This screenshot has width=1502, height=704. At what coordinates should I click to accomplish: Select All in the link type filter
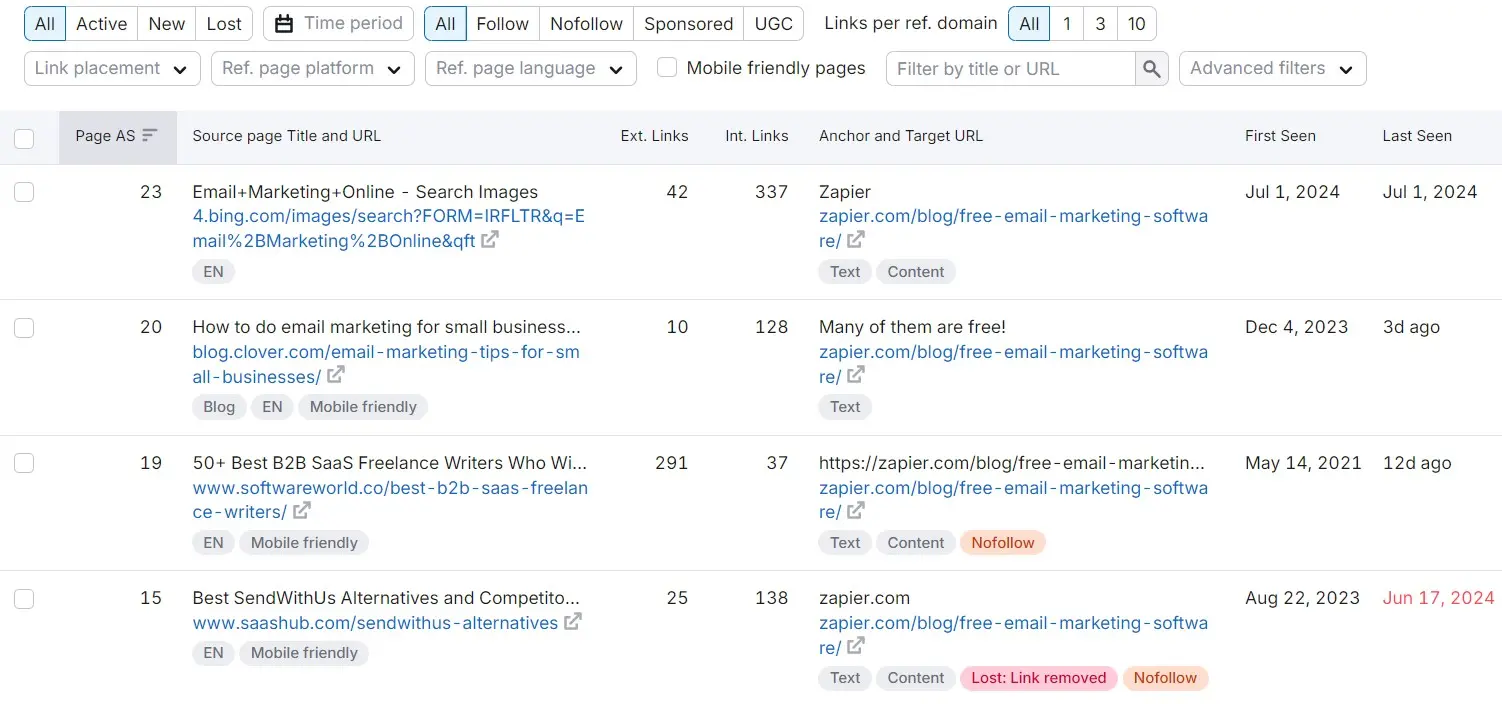(x=445, y=23)
